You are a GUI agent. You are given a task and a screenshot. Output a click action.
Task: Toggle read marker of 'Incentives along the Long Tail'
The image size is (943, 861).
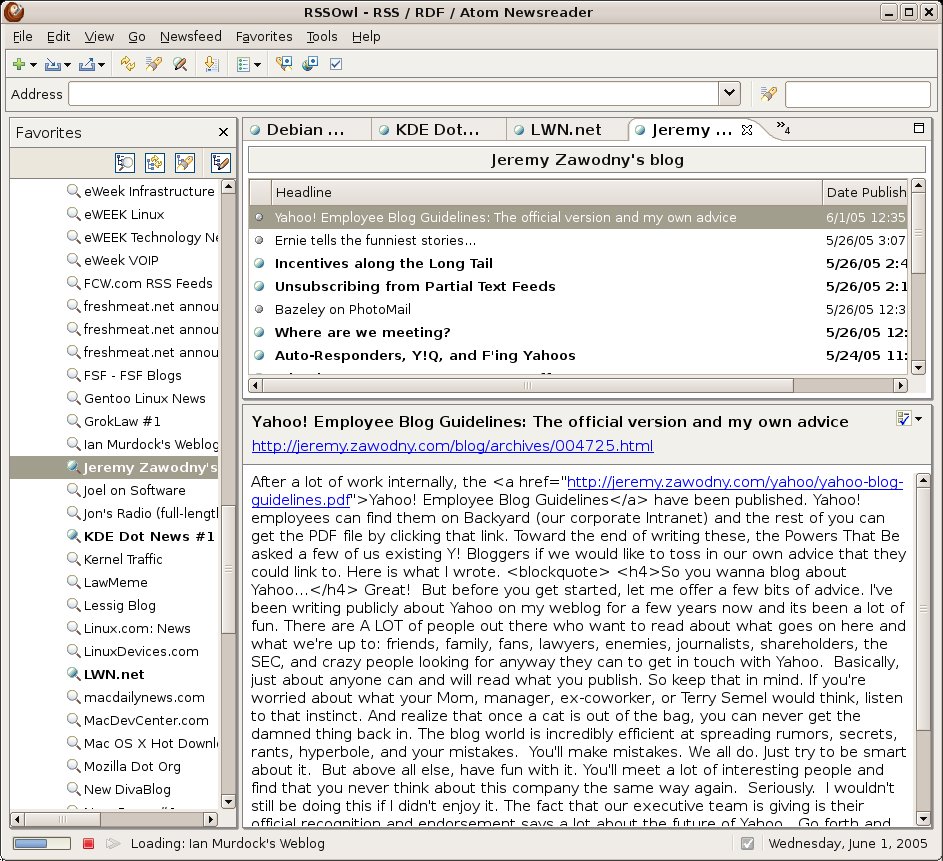tap(259, 263)
